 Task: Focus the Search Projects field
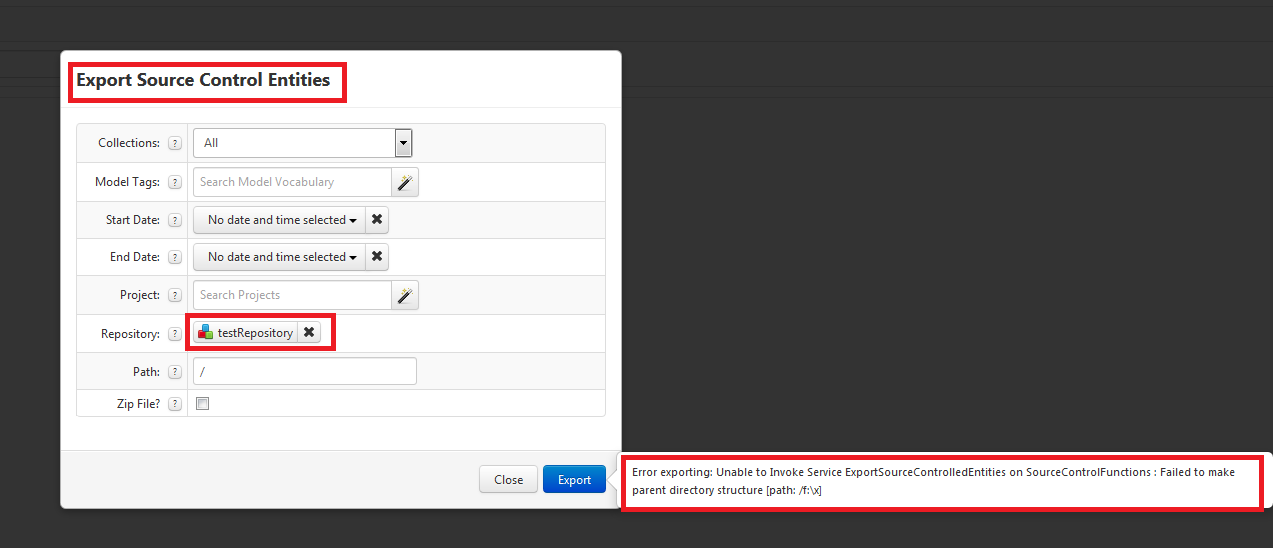[292, 295]
